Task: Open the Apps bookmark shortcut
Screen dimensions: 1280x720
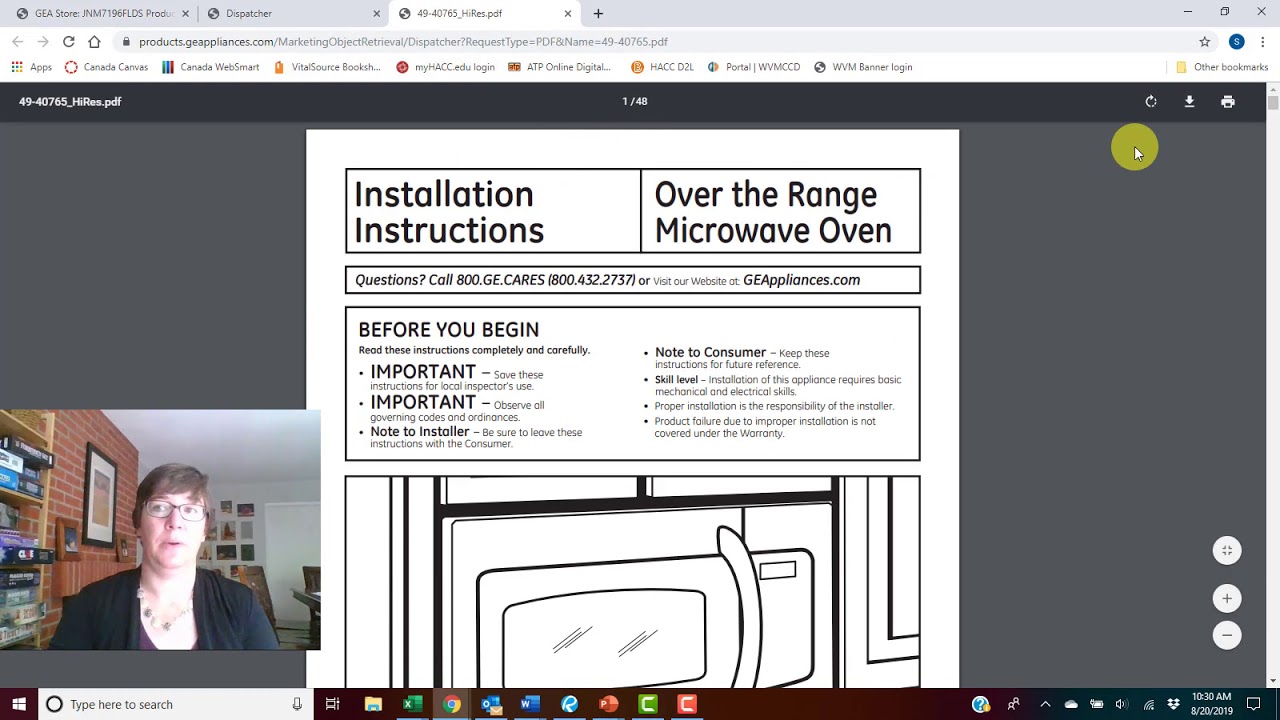Action: 31,67
